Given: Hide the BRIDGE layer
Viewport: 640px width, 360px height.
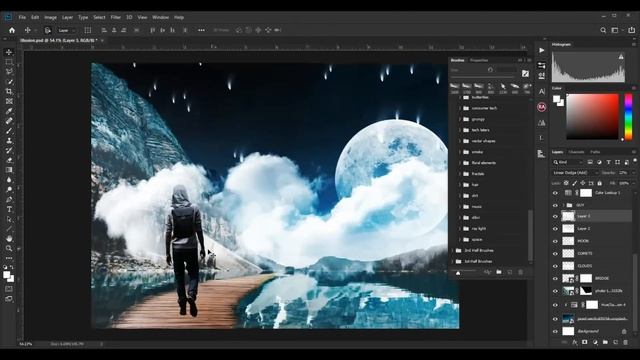Looking at the screenshot, I should [555, 278].
